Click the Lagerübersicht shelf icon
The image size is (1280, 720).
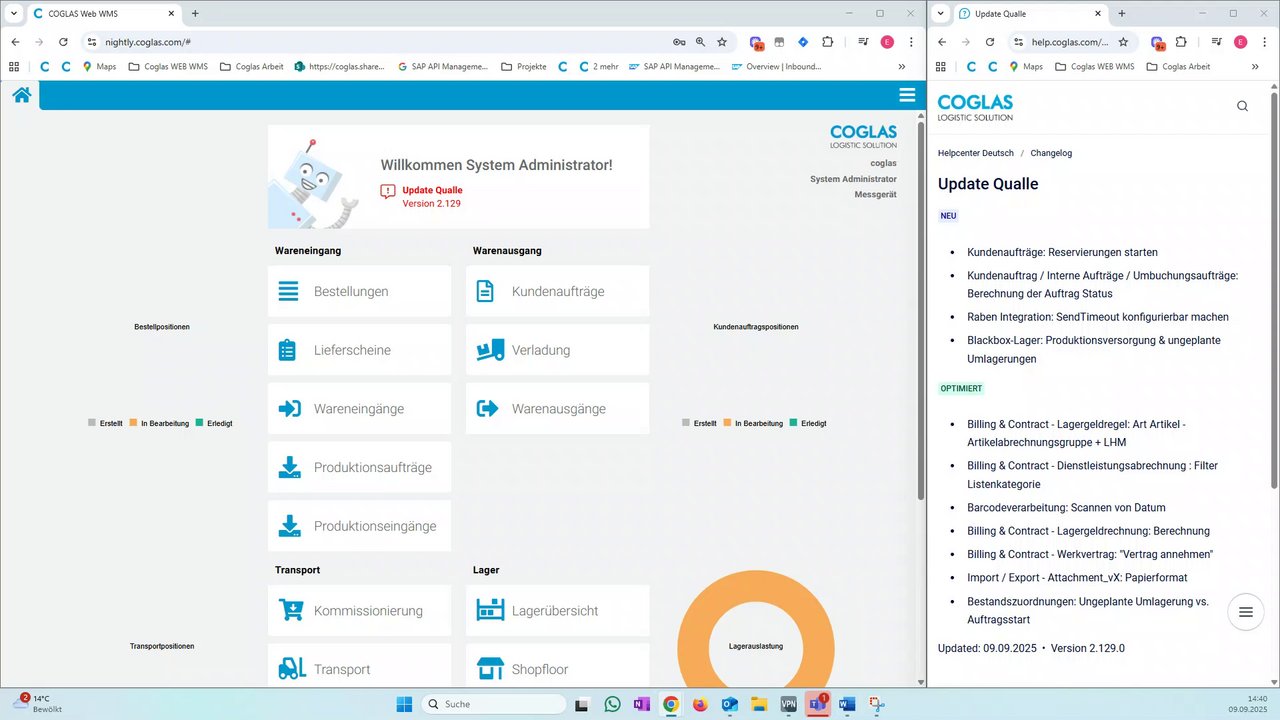click(x=490, y=610)
